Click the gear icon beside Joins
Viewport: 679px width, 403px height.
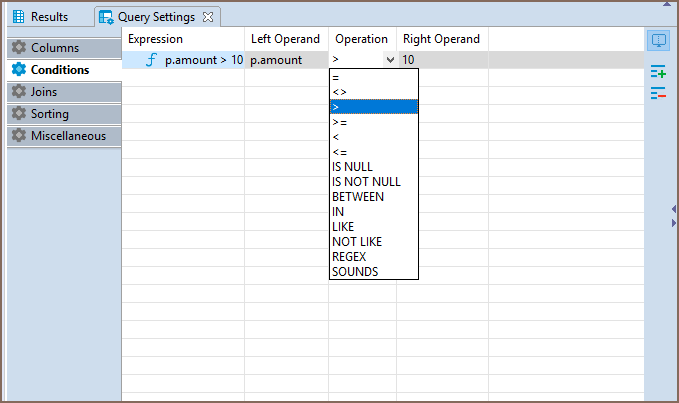[x=18, y=92]
